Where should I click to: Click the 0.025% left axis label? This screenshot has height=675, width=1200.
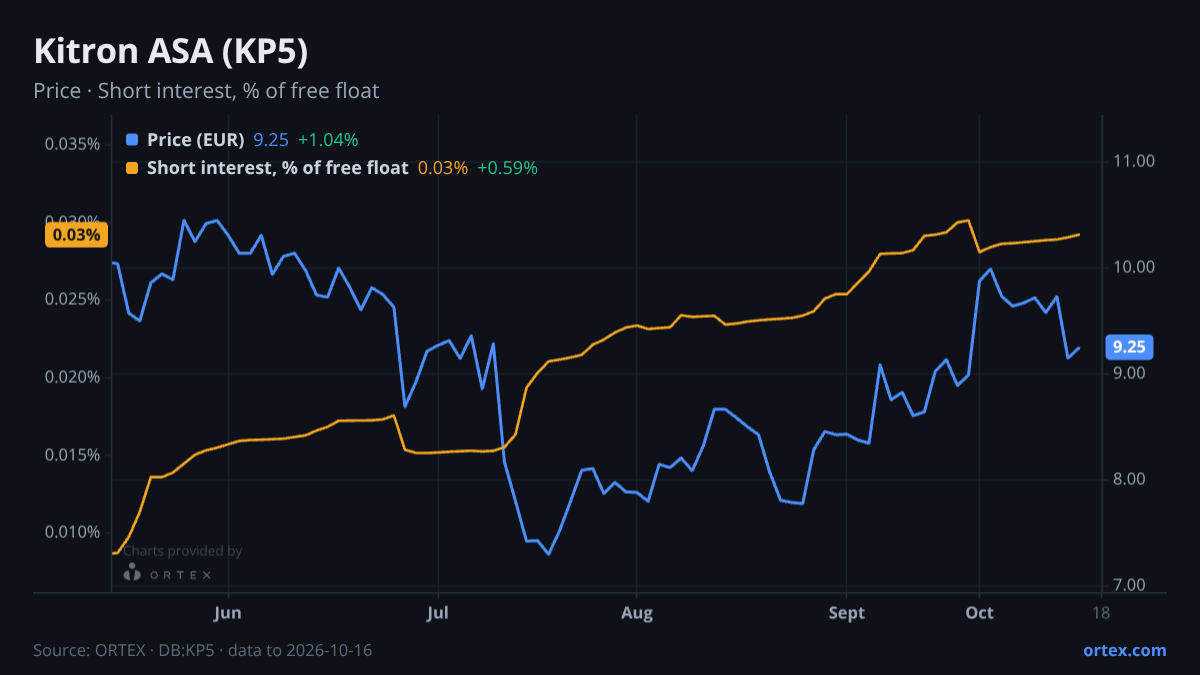tap(72, 299)
